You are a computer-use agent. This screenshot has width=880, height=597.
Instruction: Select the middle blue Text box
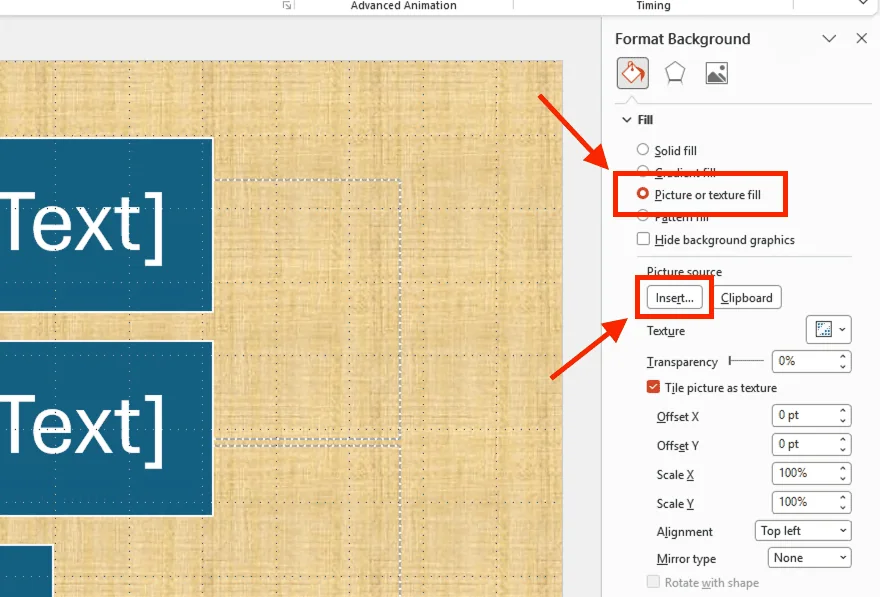pyautogui.click(x=106, y=428)
